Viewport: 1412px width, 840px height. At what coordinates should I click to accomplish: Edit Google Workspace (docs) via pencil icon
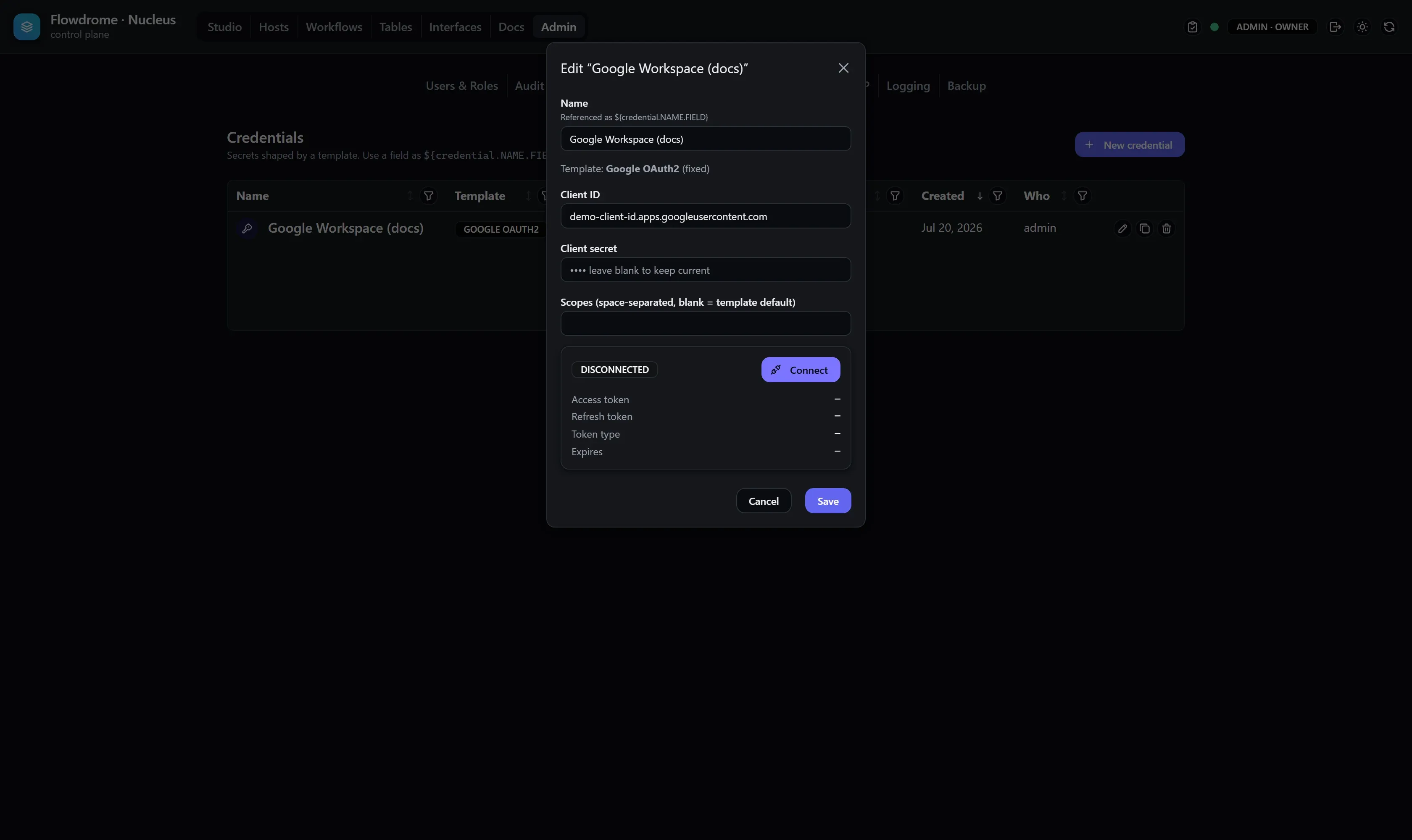(x=1122, y=228)
